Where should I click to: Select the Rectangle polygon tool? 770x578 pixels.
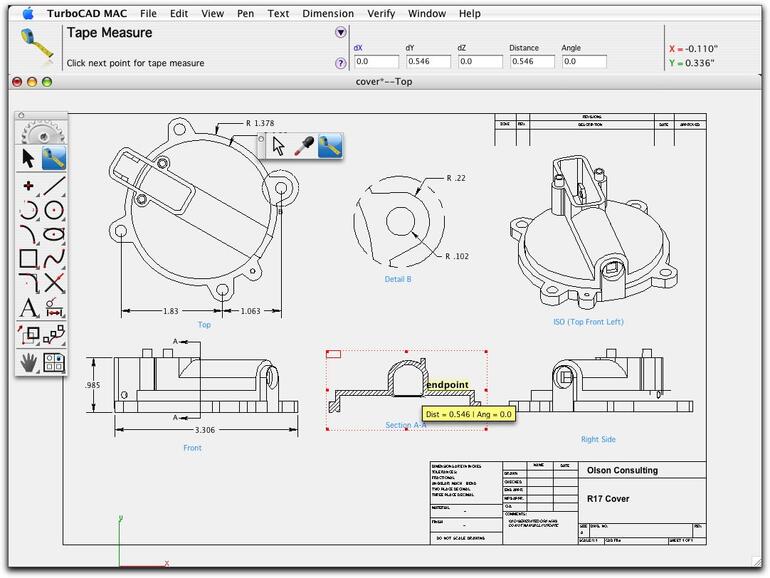29,259
